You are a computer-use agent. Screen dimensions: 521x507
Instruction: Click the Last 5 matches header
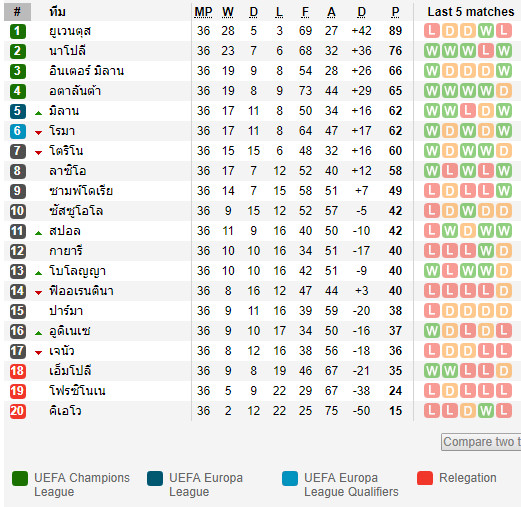click(x=471, y=12)
